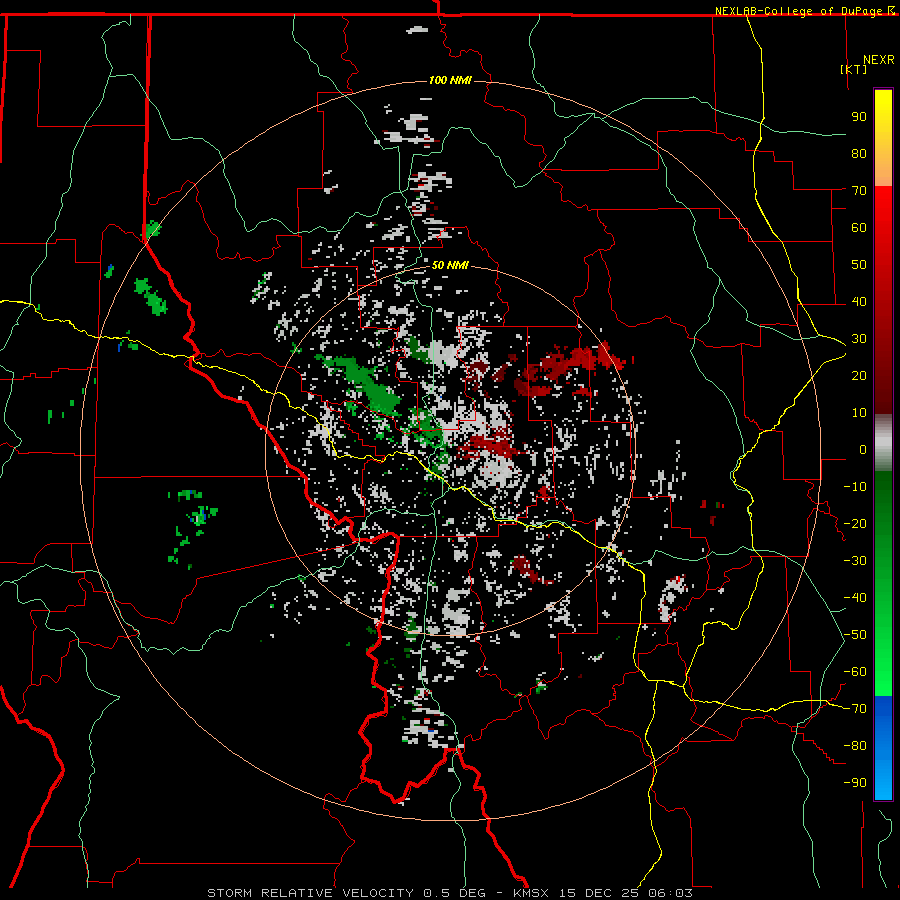Click the 50 NMI range ring label
Viewport: 900px width, 900px height.
coord(450,265)
